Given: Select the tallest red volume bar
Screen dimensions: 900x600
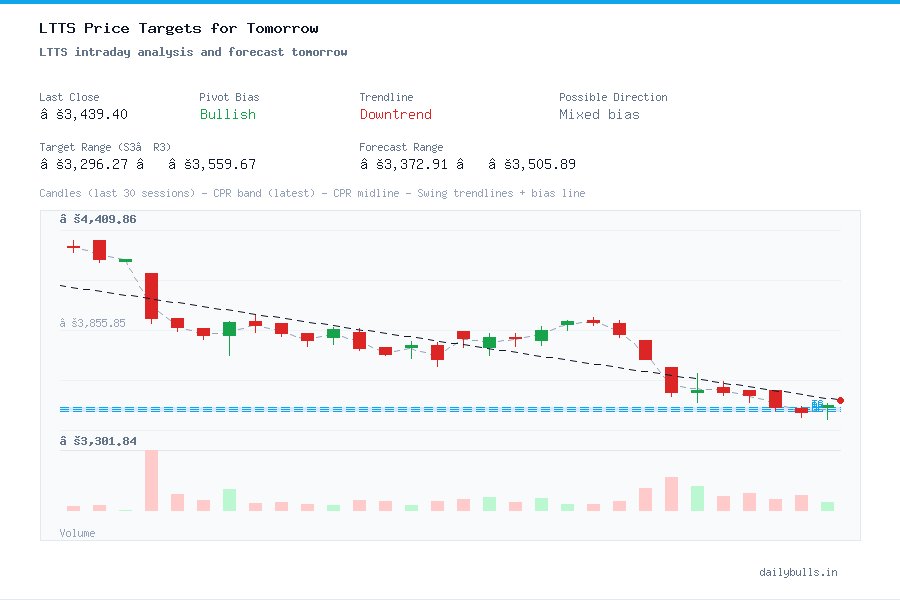Looking at the screenshot, I should click(150, 482).
